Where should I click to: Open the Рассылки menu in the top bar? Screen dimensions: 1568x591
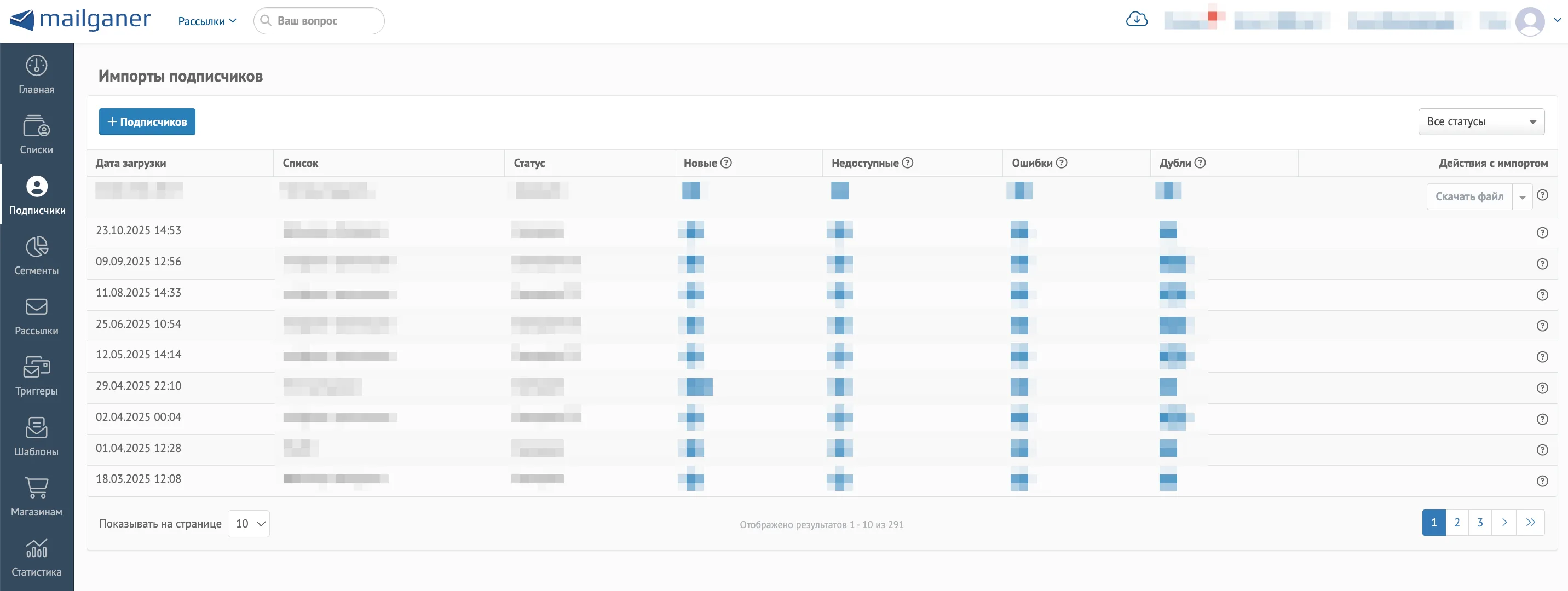207,21
